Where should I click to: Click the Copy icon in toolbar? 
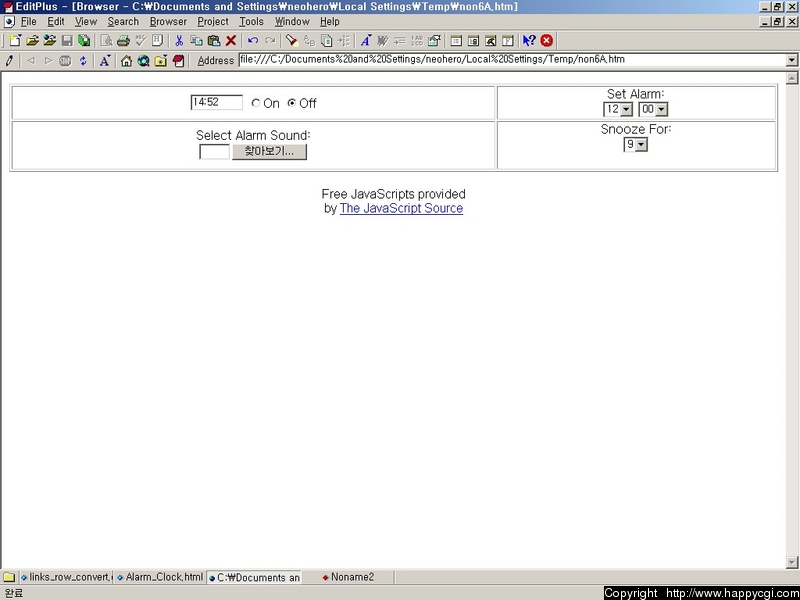(x=196, y=40)
